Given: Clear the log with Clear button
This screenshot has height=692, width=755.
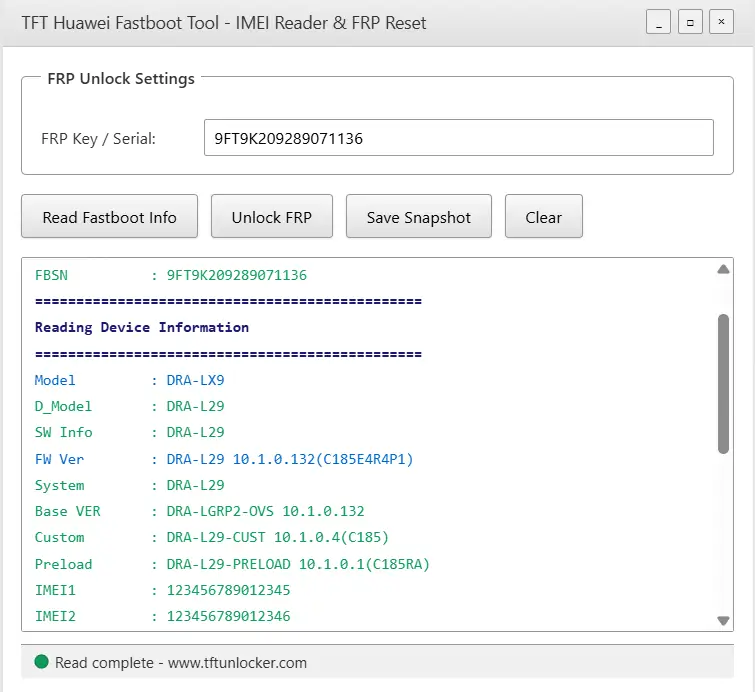Looking at the screenshot, I should click(x=544, y=216).
